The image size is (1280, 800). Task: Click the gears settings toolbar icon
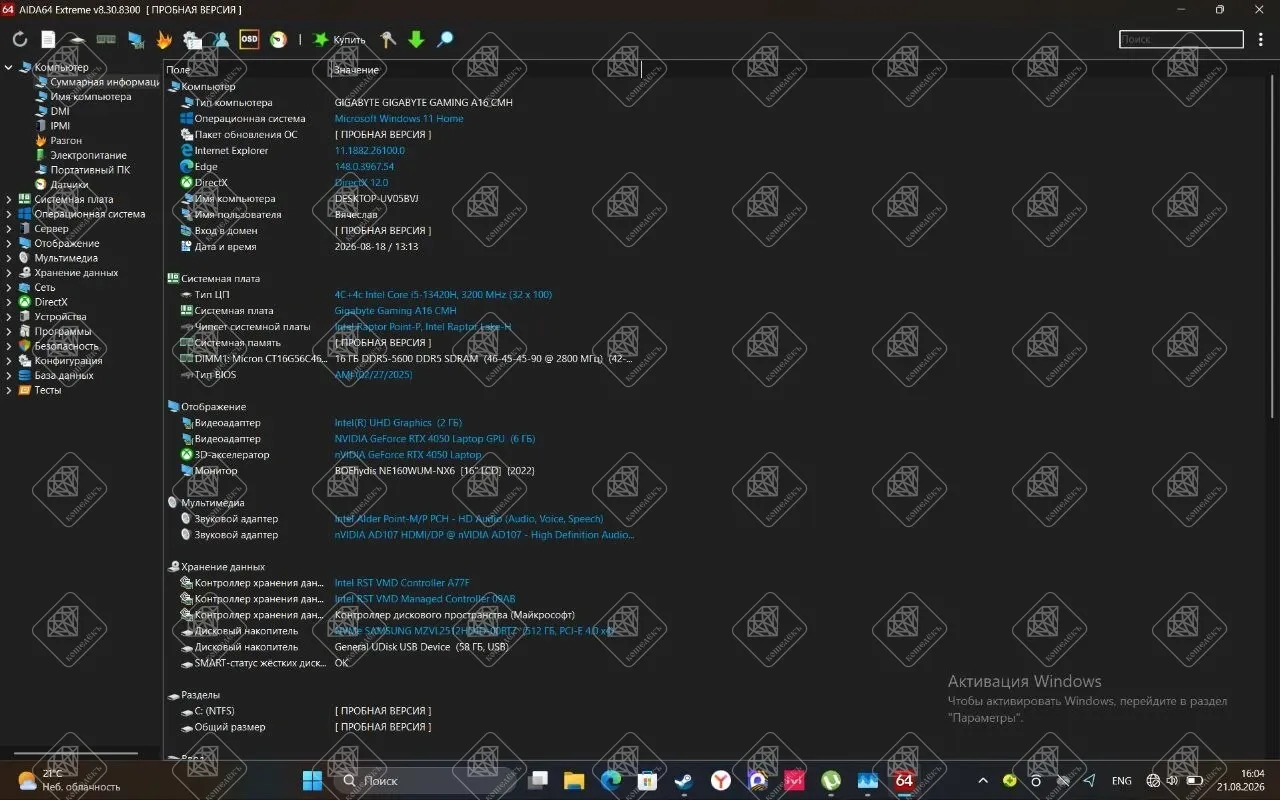coord(192,40)
